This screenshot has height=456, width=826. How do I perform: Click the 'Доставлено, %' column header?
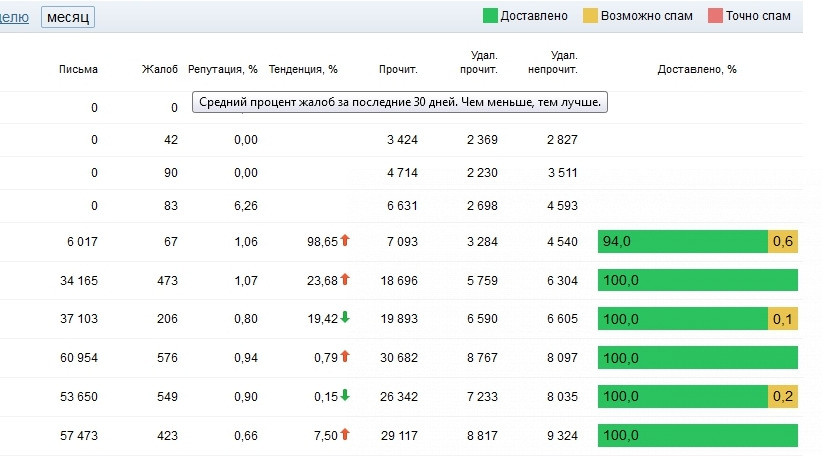697,69
